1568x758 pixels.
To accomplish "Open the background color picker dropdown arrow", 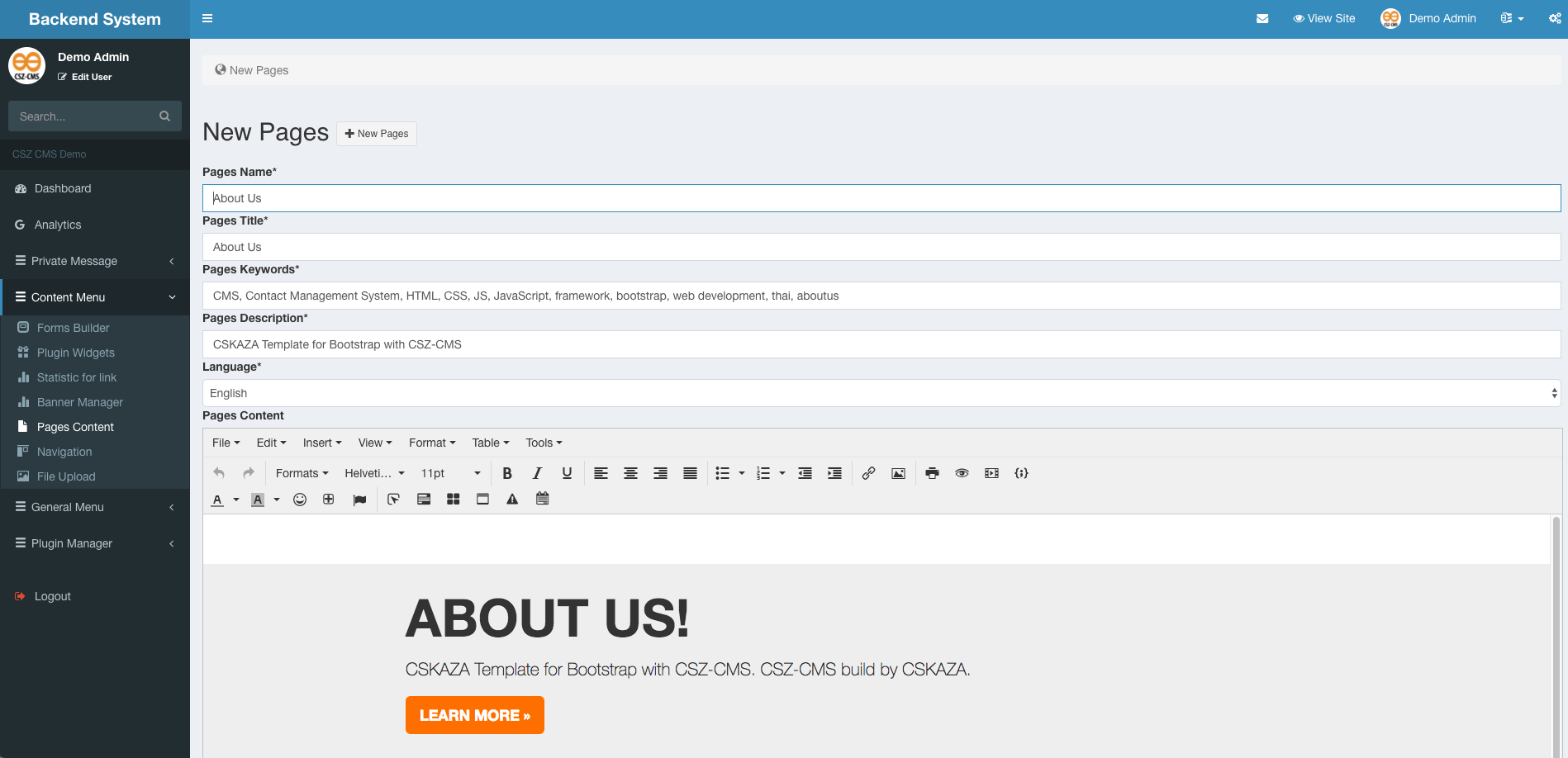I will pyautogui.click(x=277, y=500).
